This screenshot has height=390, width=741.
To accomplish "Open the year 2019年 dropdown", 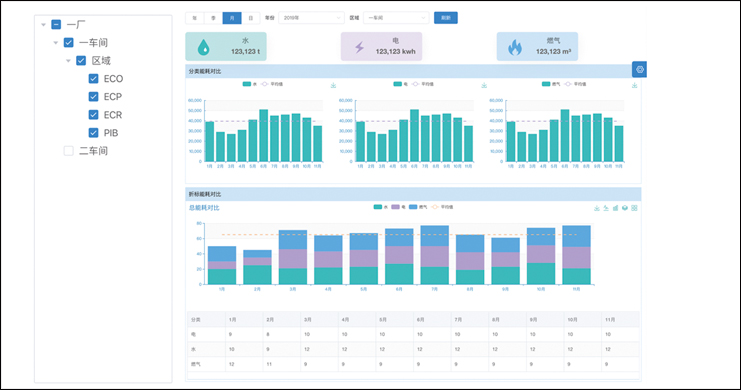I will tap(311, 18).
